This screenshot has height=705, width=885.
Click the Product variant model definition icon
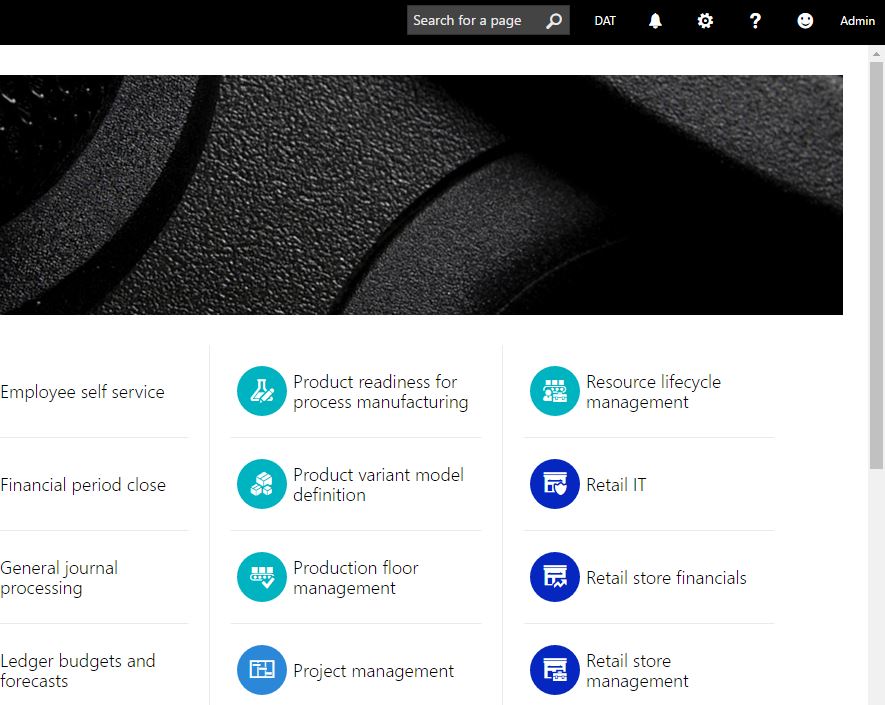coord(261,484)
